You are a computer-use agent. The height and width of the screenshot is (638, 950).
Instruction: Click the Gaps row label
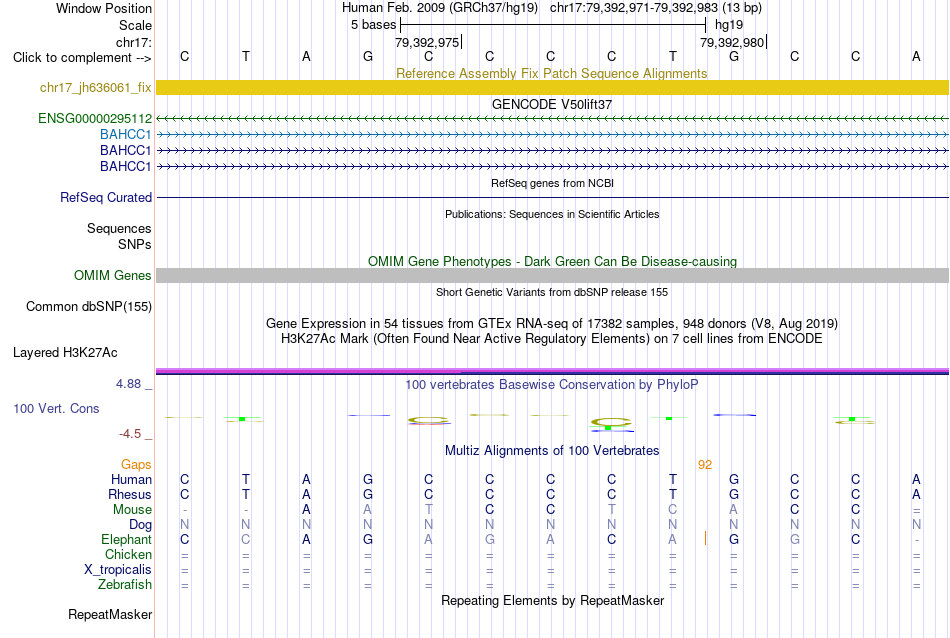coord(136,464)
